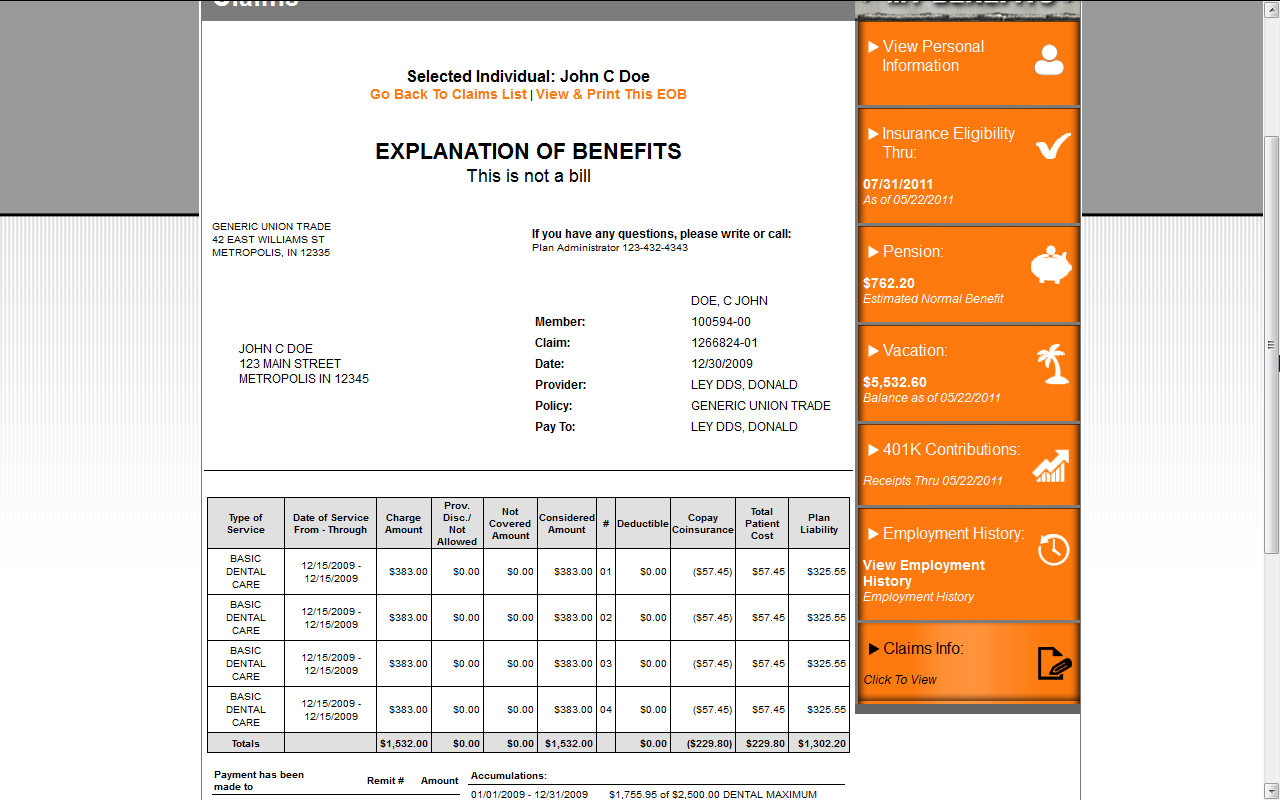Viewport: 1280px width, 800px height.
Task: Click Receipts Thru 05/22/2011 text
Action: (x=933, y=481)
